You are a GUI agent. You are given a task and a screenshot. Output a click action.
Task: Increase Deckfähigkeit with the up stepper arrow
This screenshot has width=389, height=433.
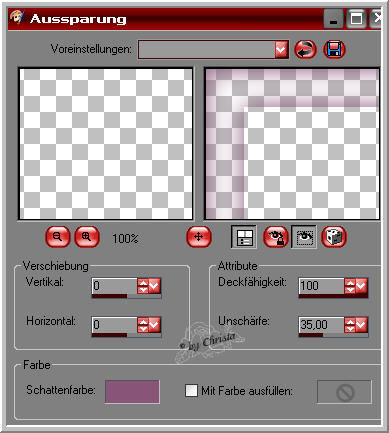350,282
